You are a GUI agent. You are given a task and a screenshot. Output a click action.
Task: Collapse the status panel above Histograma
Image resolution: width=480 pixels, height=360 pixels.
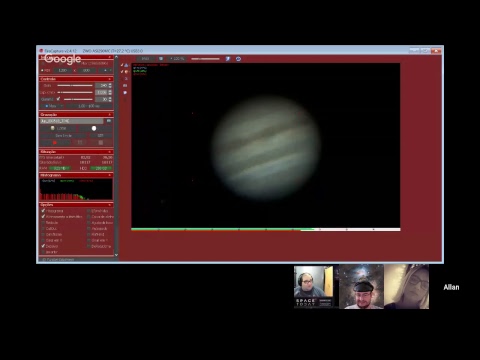tap(110, 152)
